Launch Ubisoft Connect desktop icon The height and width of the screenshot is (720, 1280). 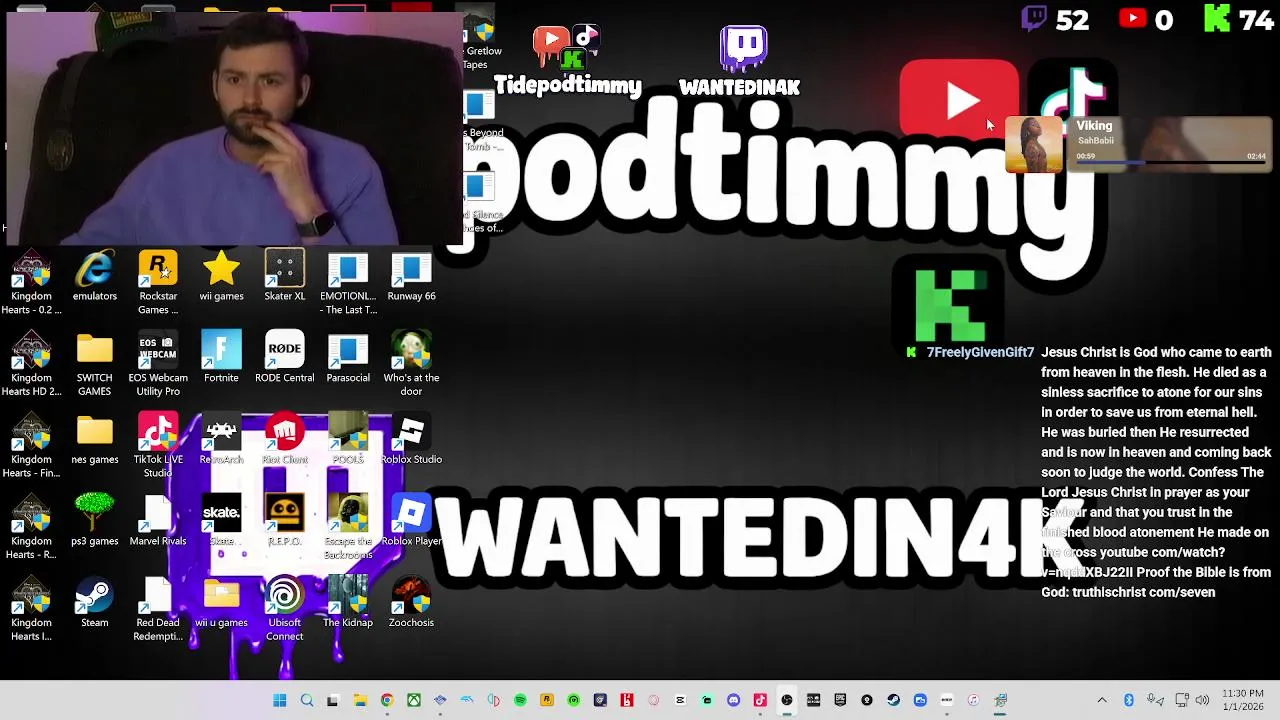(x=285, y=609)
